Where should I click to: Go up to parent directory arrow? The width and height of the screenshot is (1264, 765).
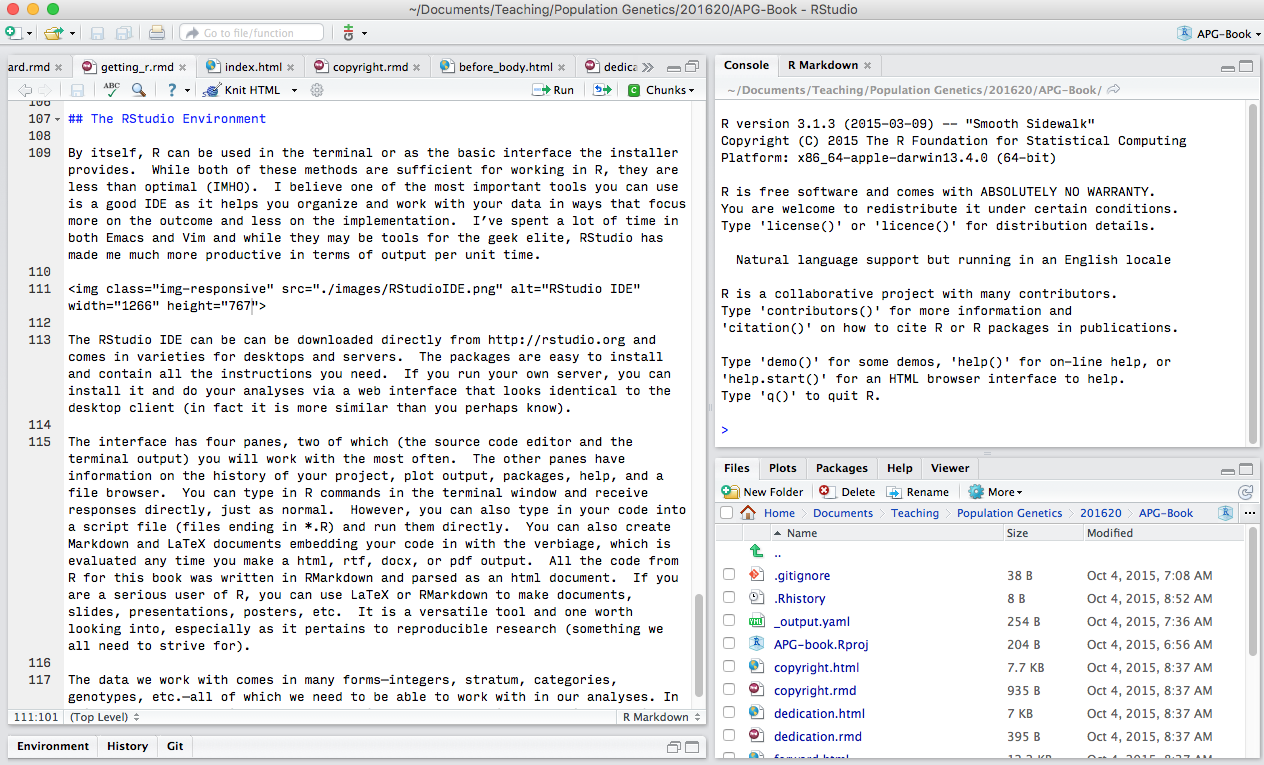(x=757, y=552)
